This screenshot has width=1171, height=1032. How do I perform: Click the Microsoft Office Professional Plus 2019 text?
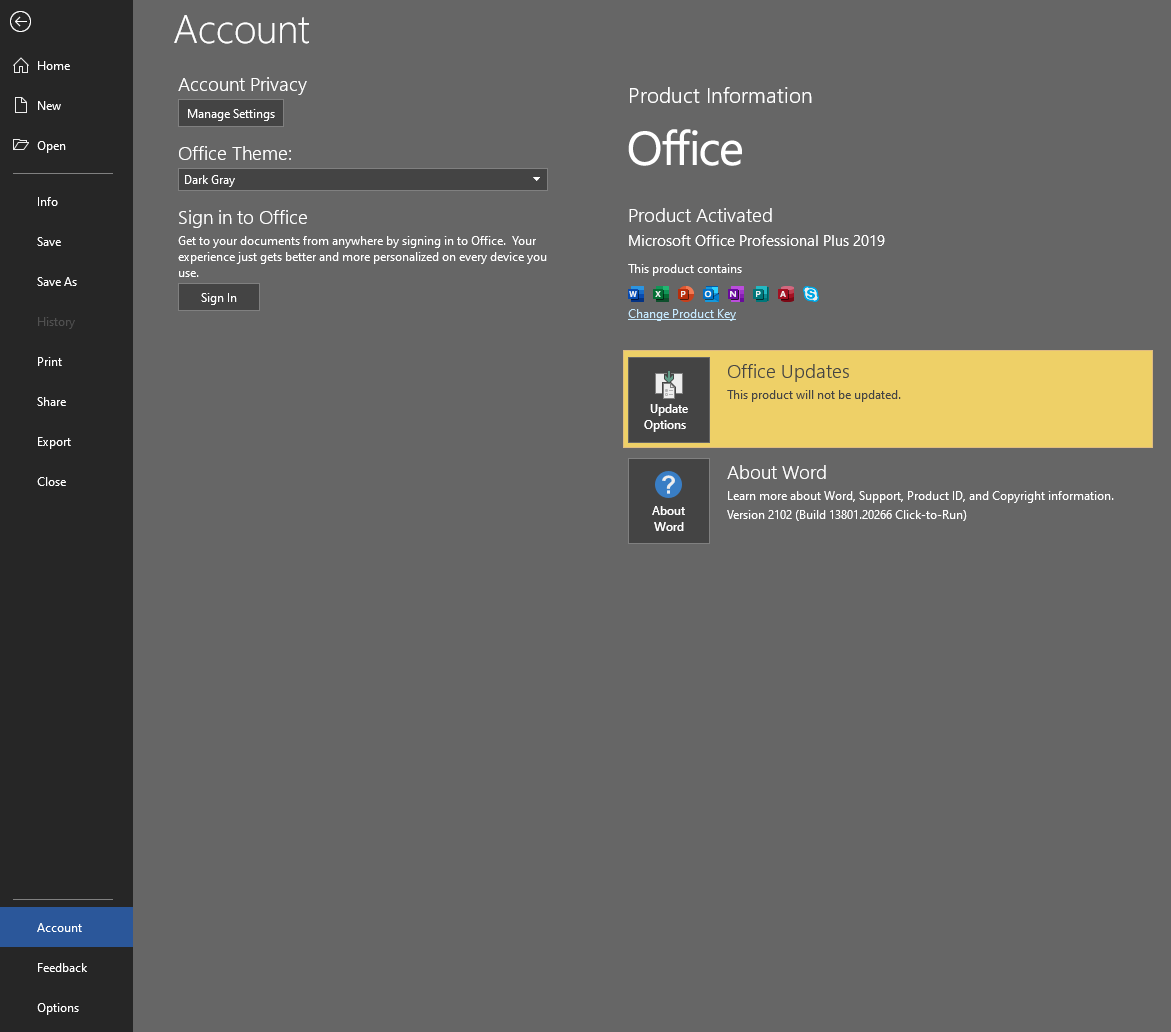[757, 240]
